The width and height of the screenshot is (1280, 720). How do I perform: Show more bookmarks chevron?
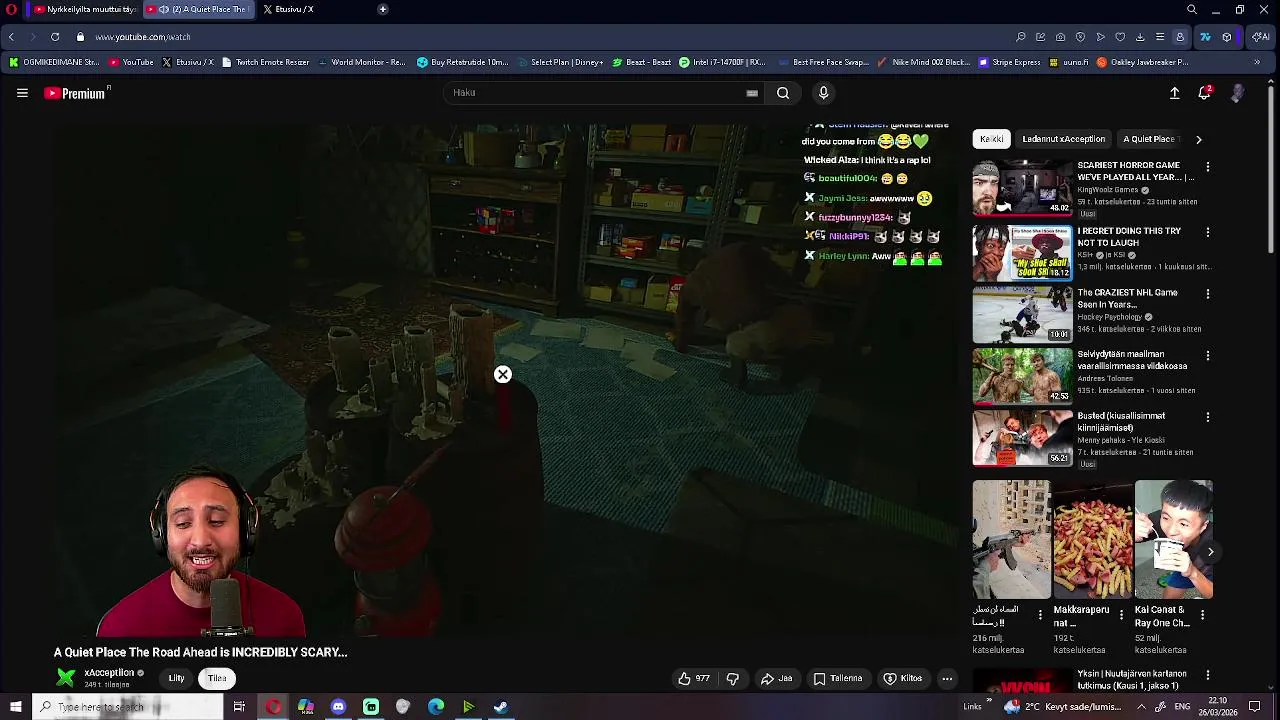click(1257, 62)
